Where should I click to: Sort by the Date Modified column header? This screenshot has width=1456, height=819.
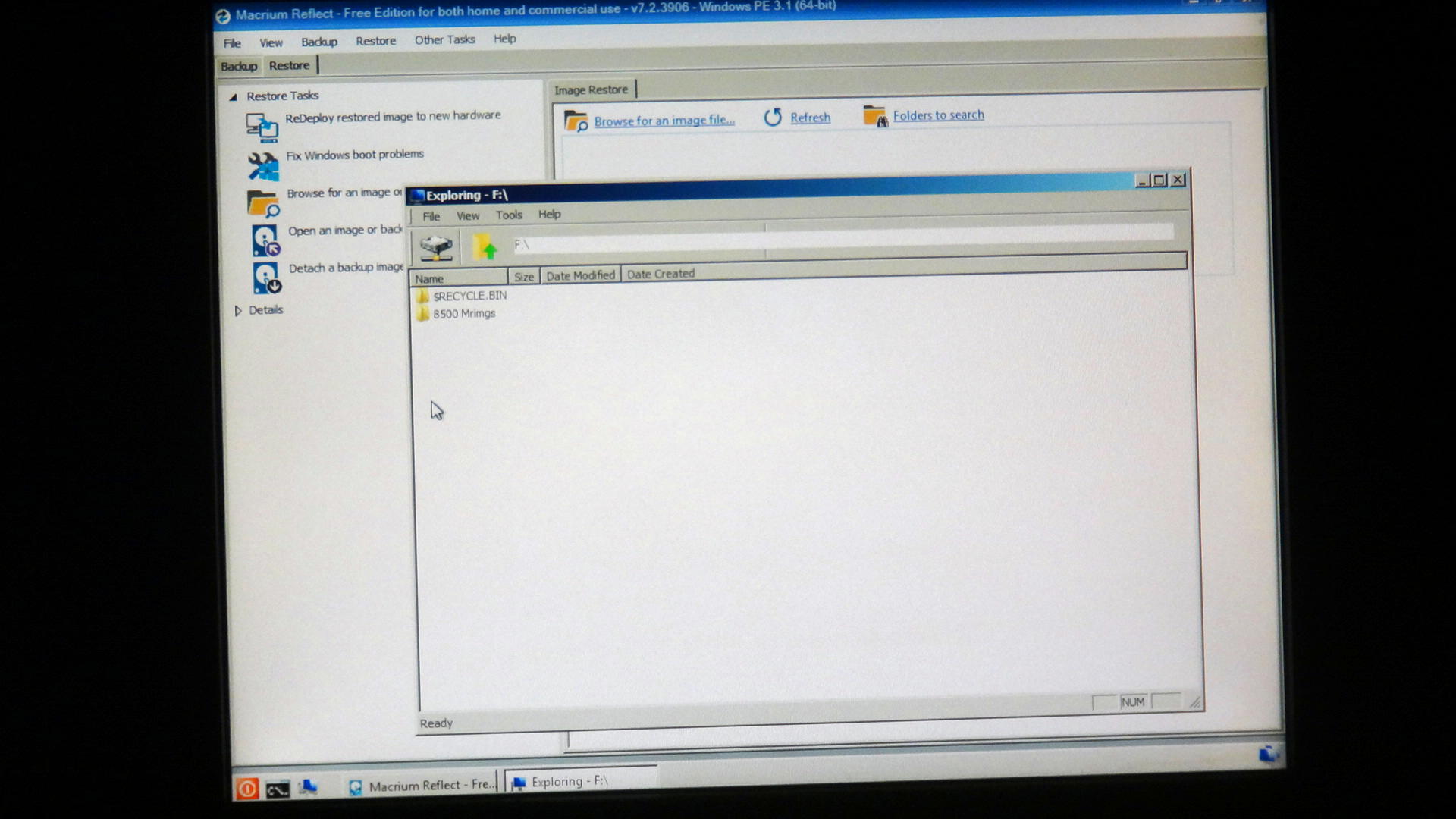pos(580,275)
